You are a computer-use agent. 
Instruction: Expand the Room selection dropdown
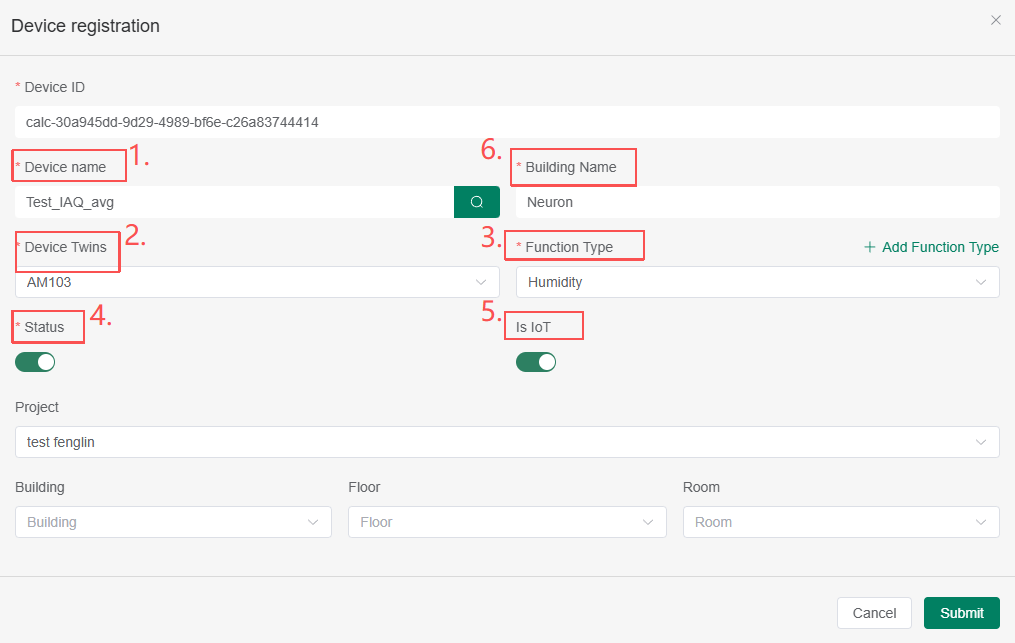click(x=840, y=522)
